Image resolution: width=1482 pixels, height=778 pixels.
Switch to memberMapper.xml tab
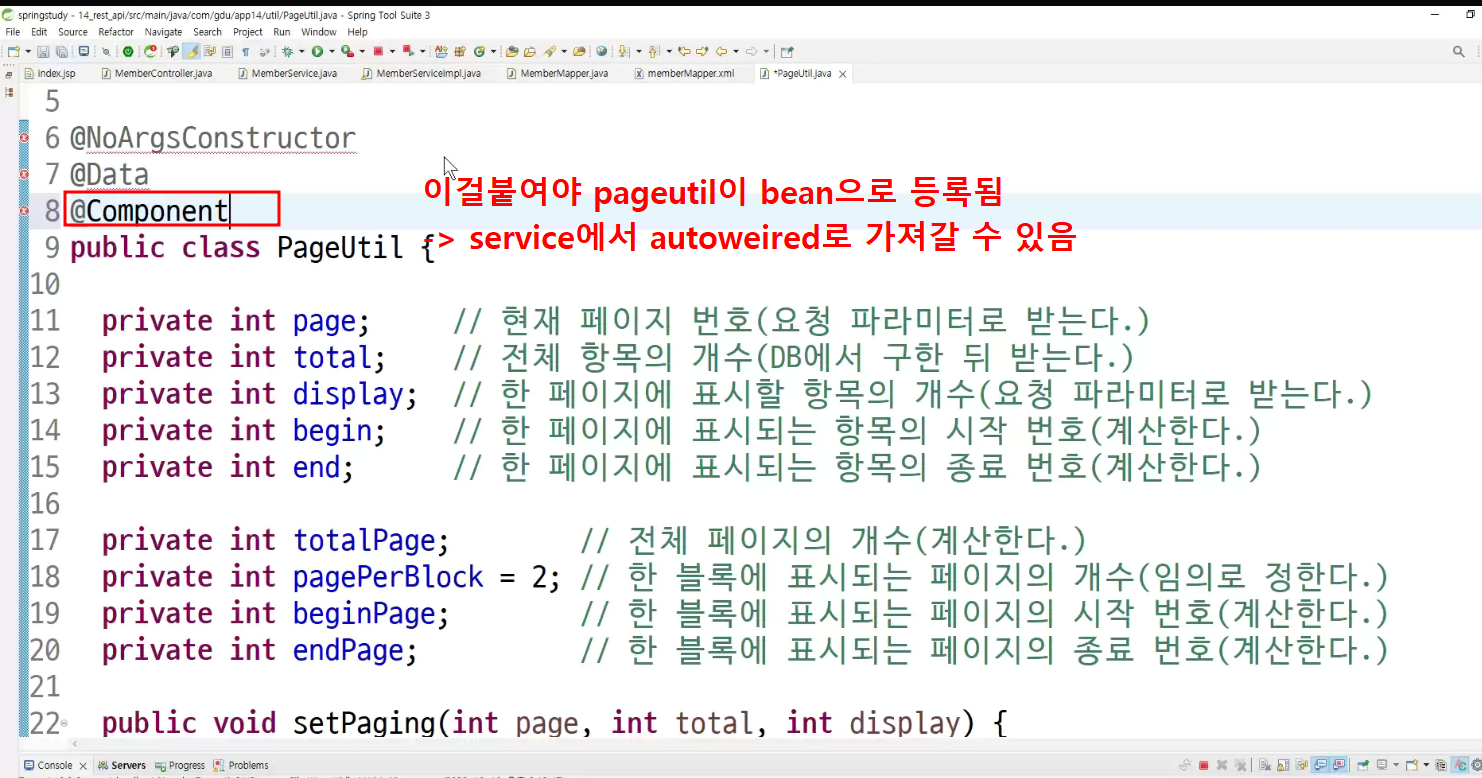(683, 73)
